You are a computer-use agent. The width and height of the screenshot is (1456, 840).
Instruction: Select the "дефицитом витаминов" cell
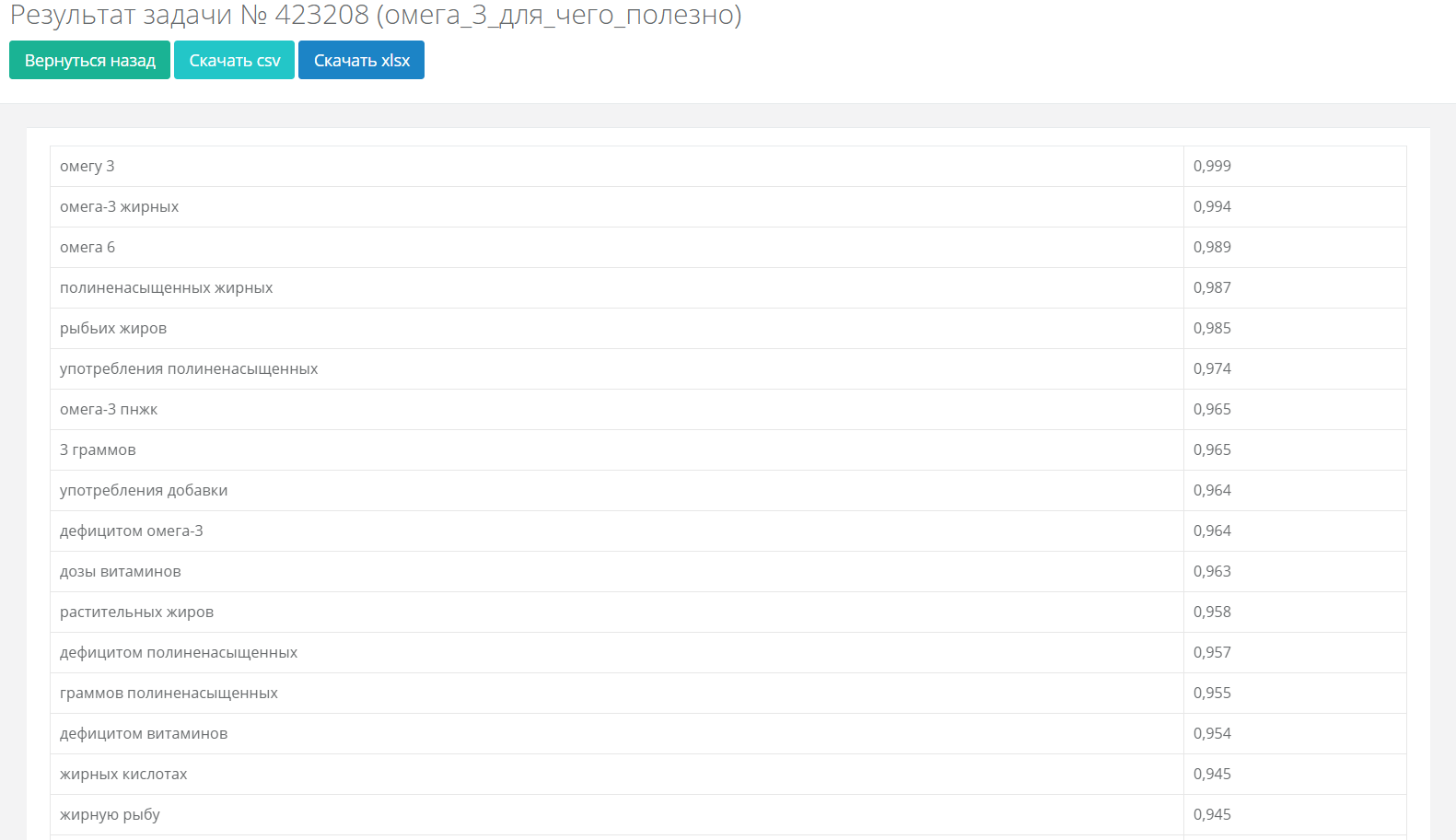(144, 734)
